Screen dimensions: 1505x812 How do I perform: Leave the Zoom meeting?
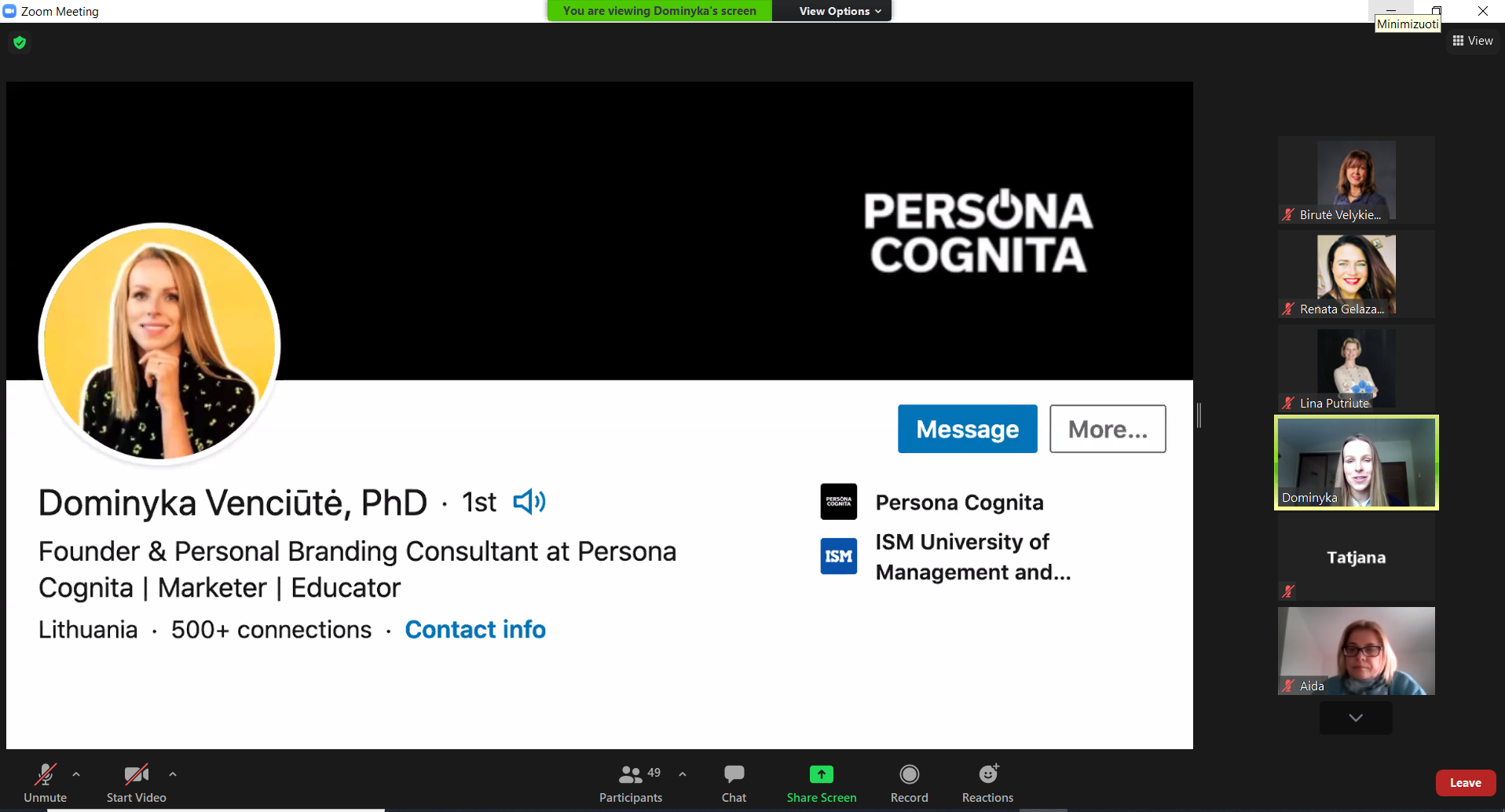point(1466,783)
